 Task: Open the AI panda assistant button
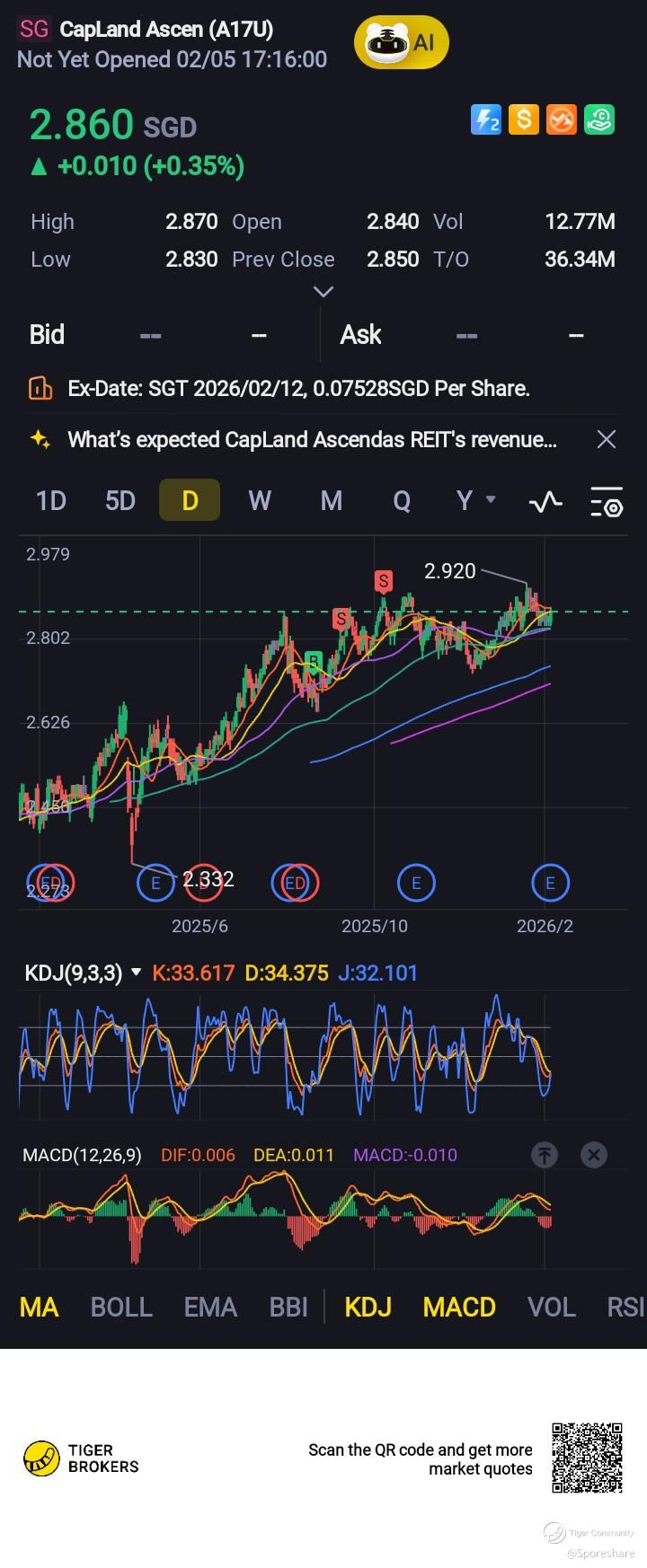(401, 42)
